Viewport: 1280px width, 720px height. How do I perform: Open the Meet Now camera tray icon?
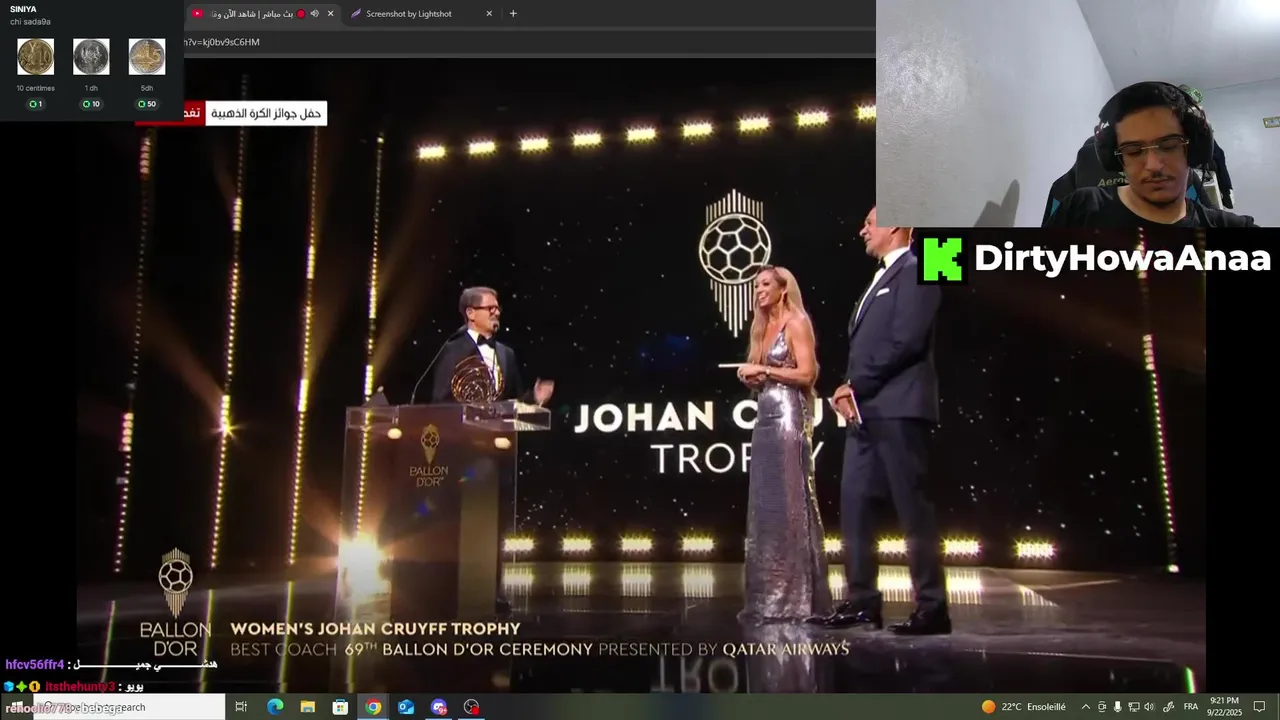point(1102,707)
